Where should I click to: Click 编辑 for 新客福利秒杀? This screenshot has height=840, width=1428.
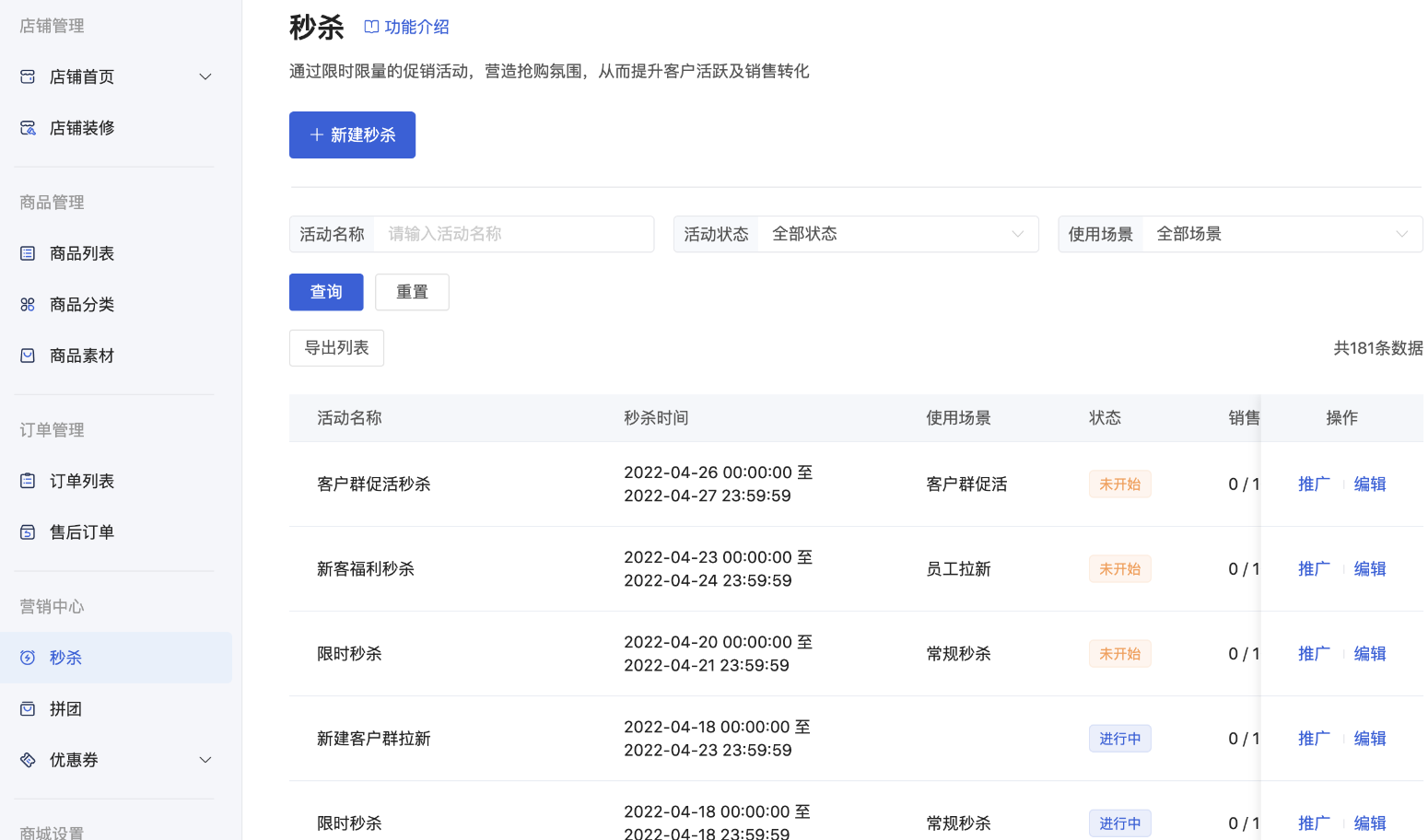pos(1370,569)
